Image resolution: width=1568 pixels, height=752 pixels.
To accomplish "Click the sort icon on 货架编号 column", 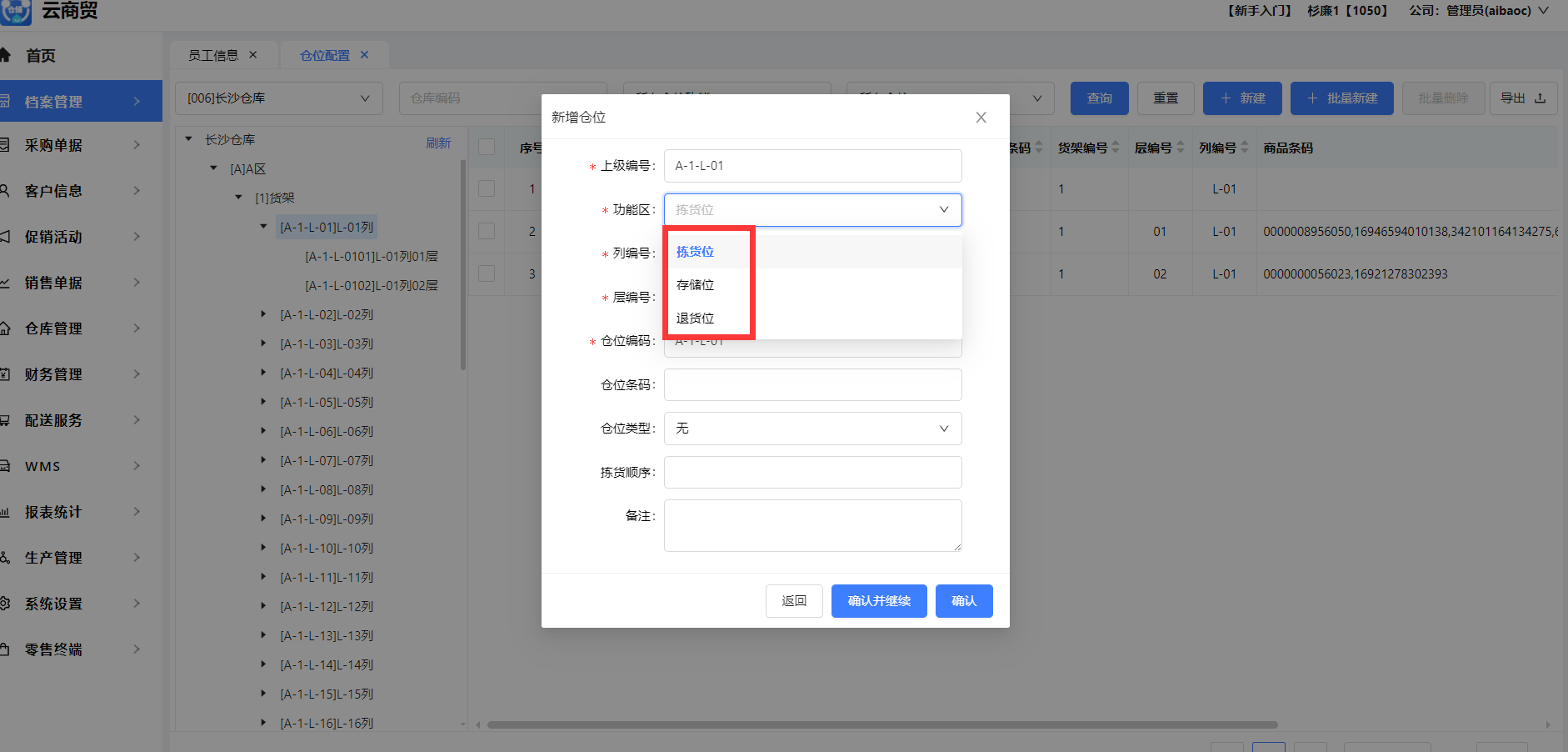I will pos(1116,148).
